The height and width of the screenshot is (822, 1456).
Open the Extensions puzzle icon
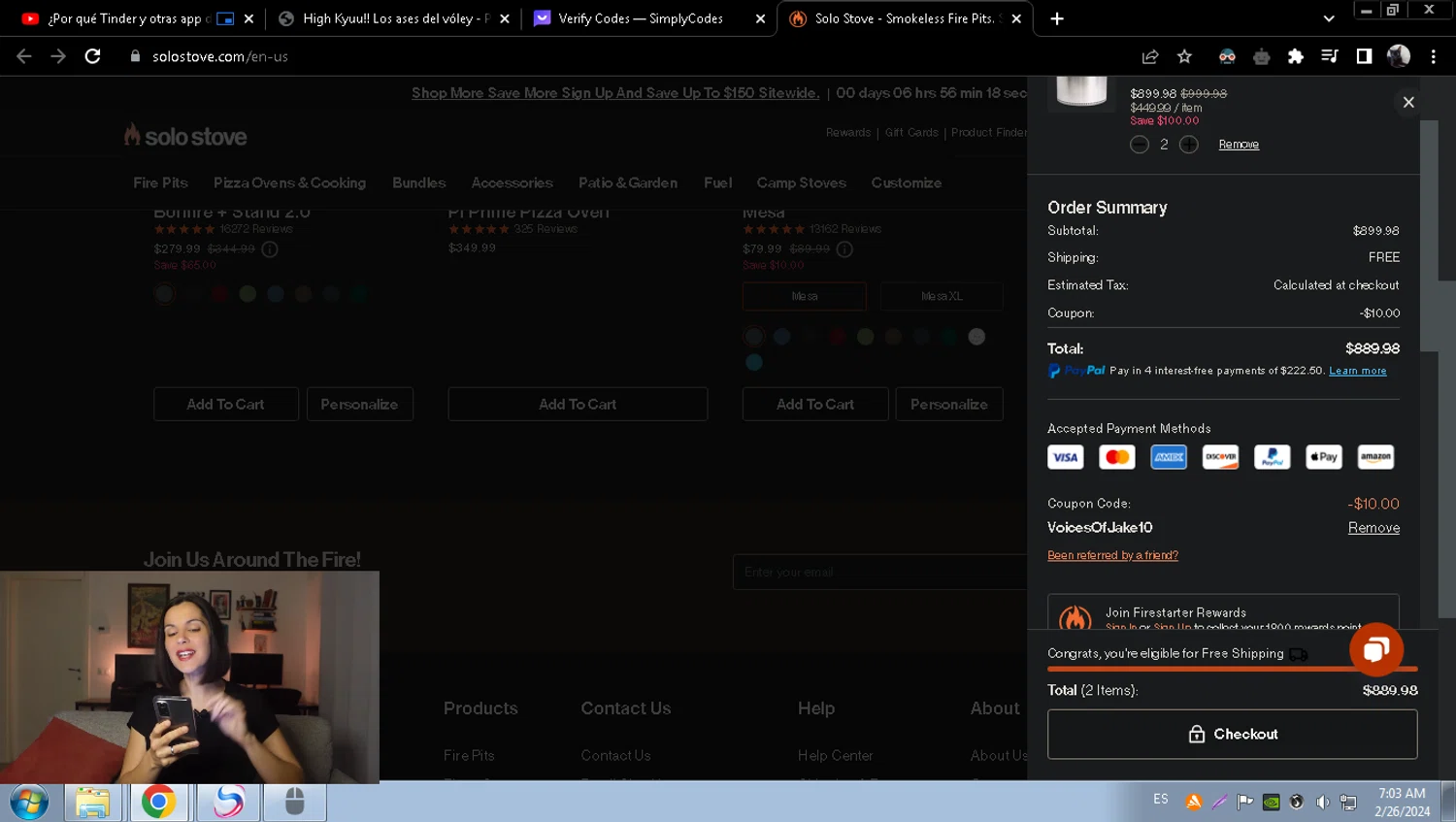tap(1295, 56)
